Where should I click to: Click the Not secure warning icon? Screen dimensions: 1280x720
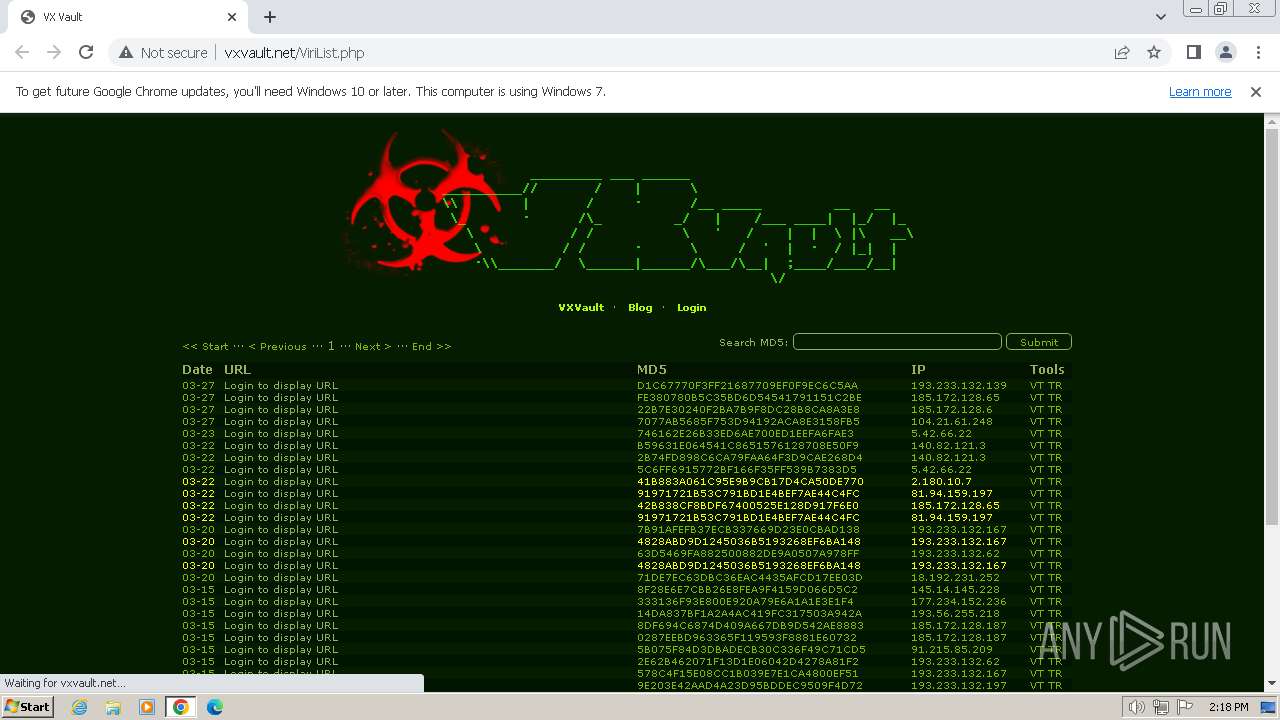coord(126,53)
